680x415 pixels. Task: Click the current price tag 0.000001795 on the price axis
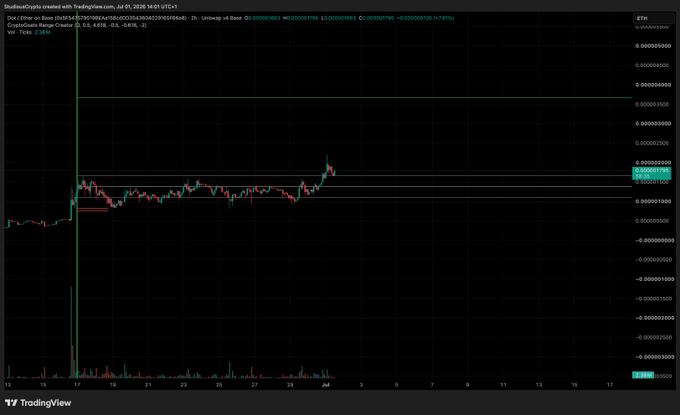pyautogui.click(x=652, y=171)
